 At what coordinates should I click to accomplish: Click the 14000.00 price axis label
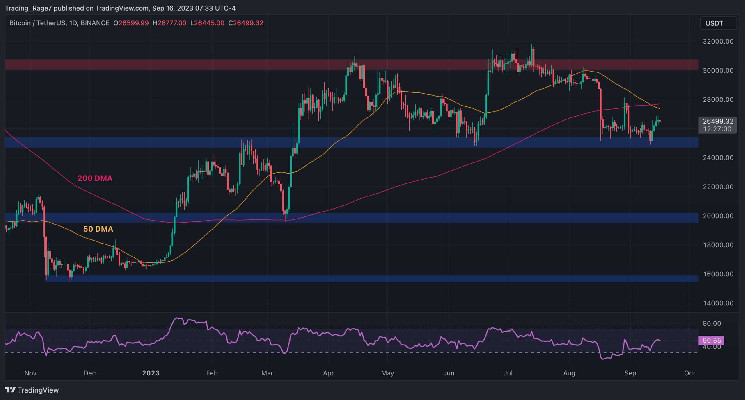(x=717, y=303)
